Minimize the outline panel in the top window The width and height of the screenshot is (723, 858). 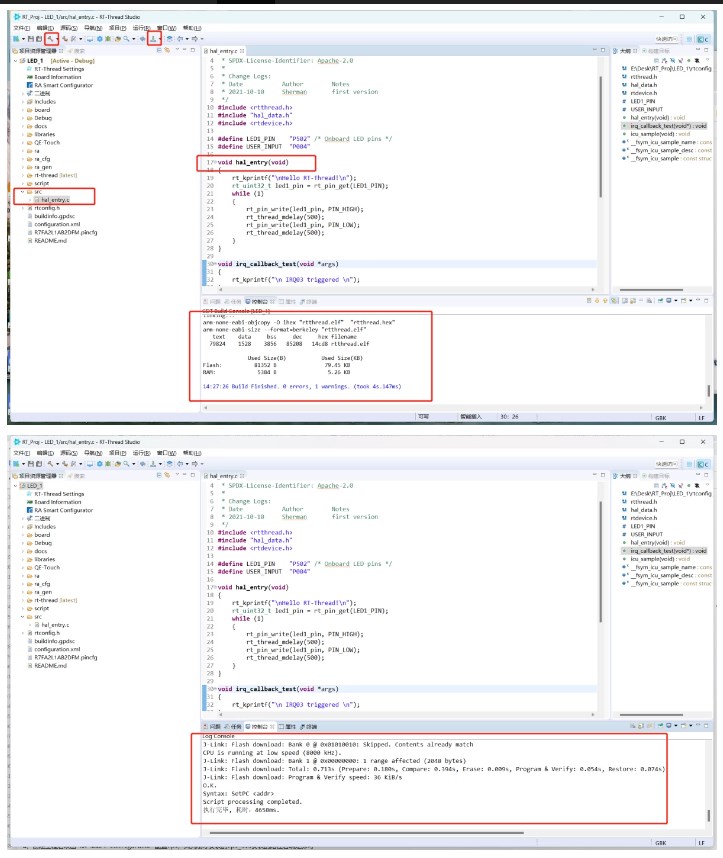click(x=698, y=50)
